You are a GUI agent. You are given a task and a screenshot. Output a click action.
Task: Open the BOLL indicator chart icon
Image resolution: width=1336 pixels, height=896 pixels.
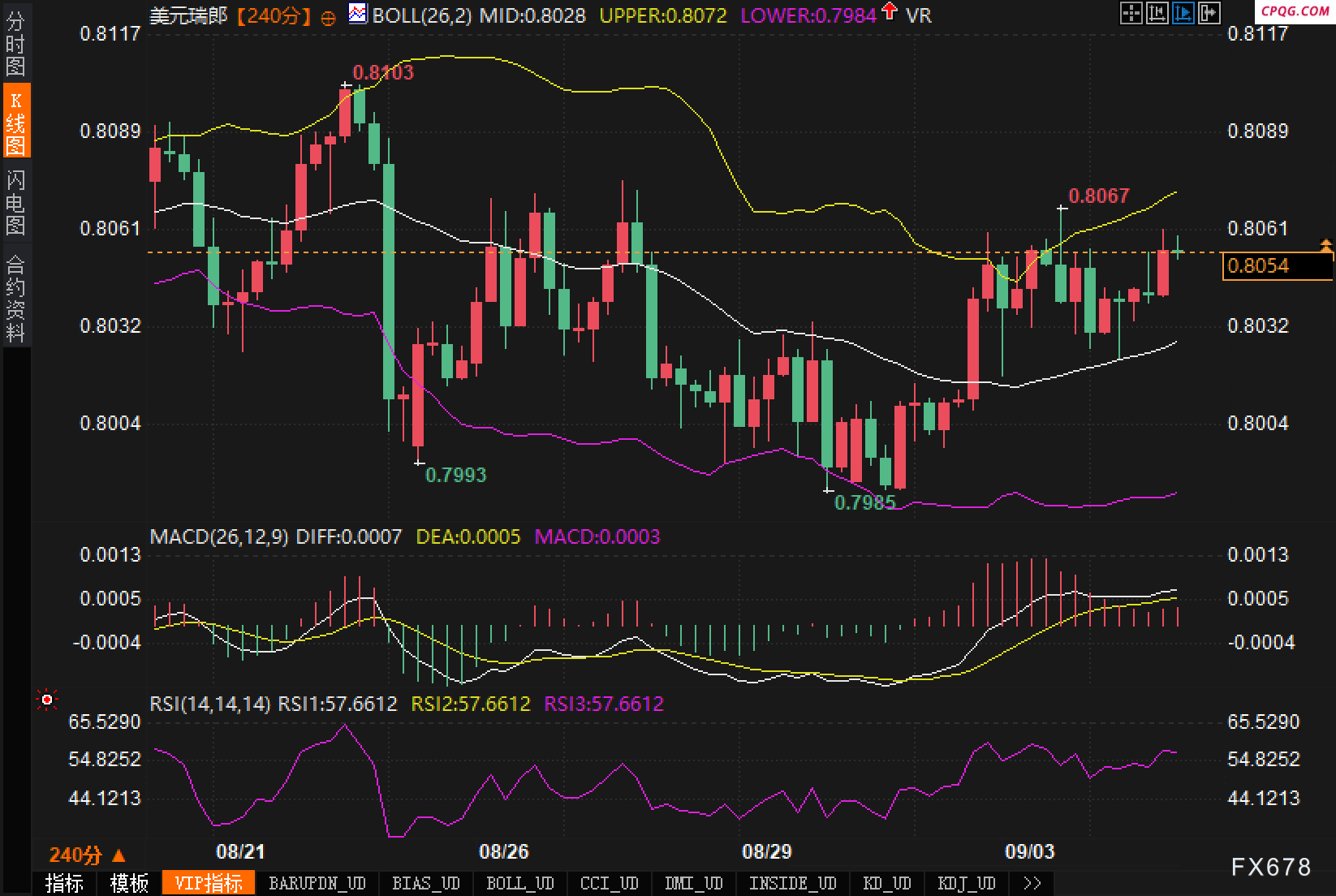click(x=357, y=14)
